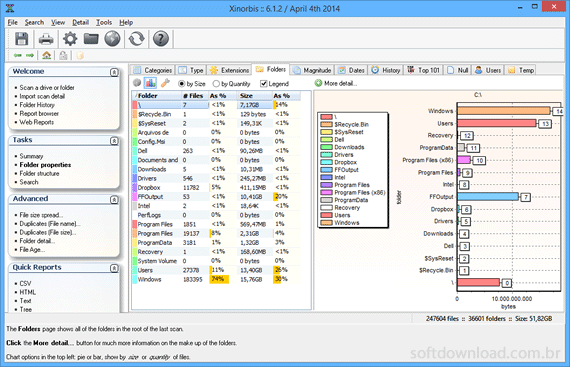This screenshot has height=367, width=570.
Task: Select the ProgramData folder row
Action: [216, 243]
